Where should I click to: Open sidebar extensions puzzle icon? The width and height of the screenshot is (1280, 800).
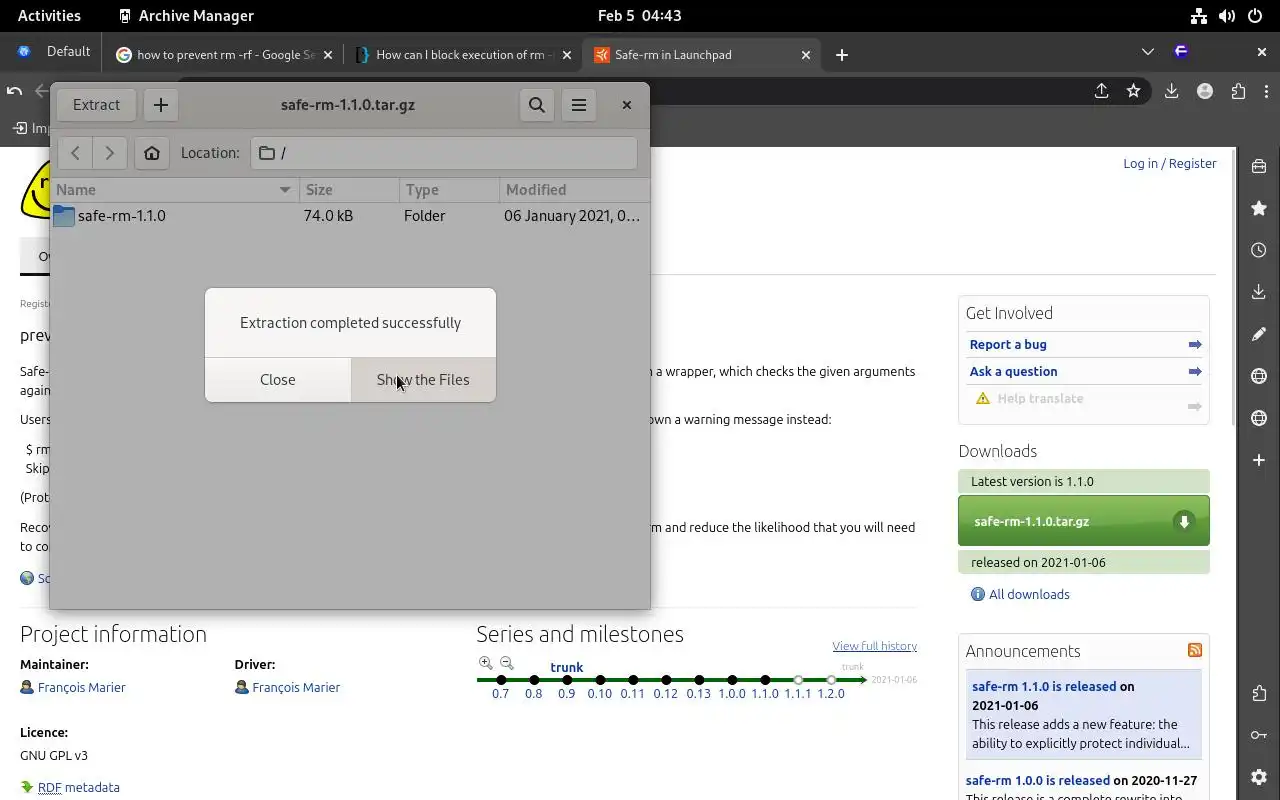(x=1259, y=693)
